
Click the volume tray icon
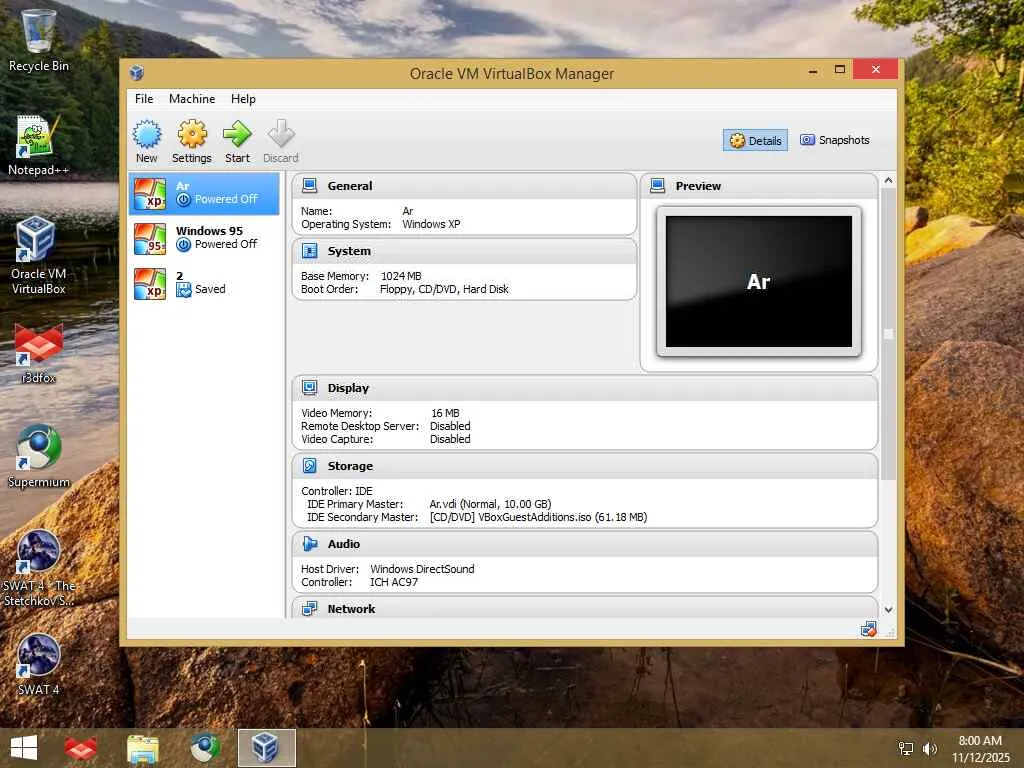coord(930,748)
